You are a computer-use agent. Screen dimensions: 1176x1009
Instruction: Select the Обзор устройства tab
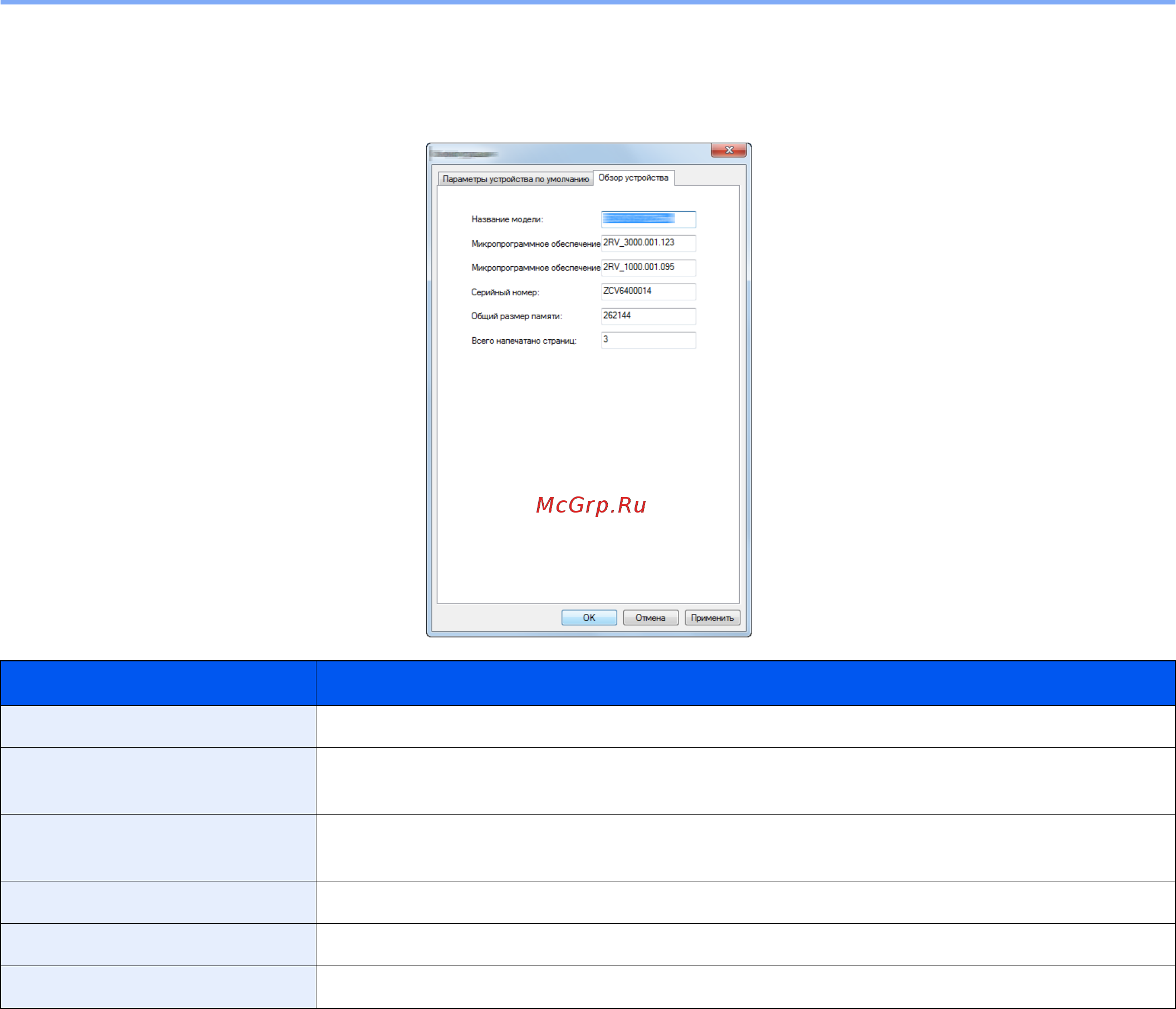coord(633,178)
